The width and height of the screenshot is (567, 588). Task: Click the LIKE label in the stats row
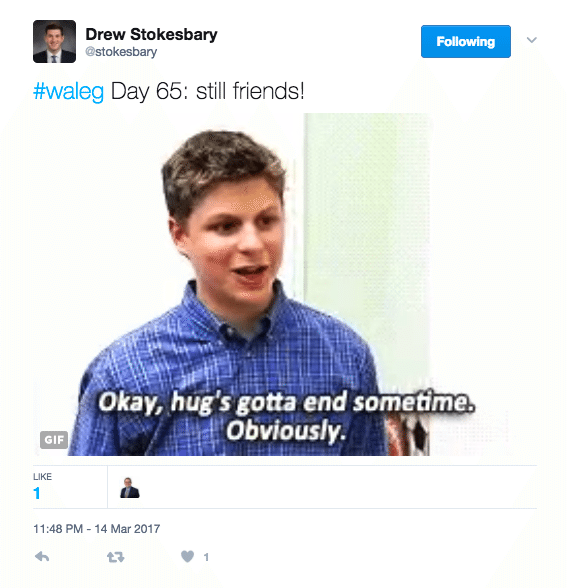tap(42, 477)
